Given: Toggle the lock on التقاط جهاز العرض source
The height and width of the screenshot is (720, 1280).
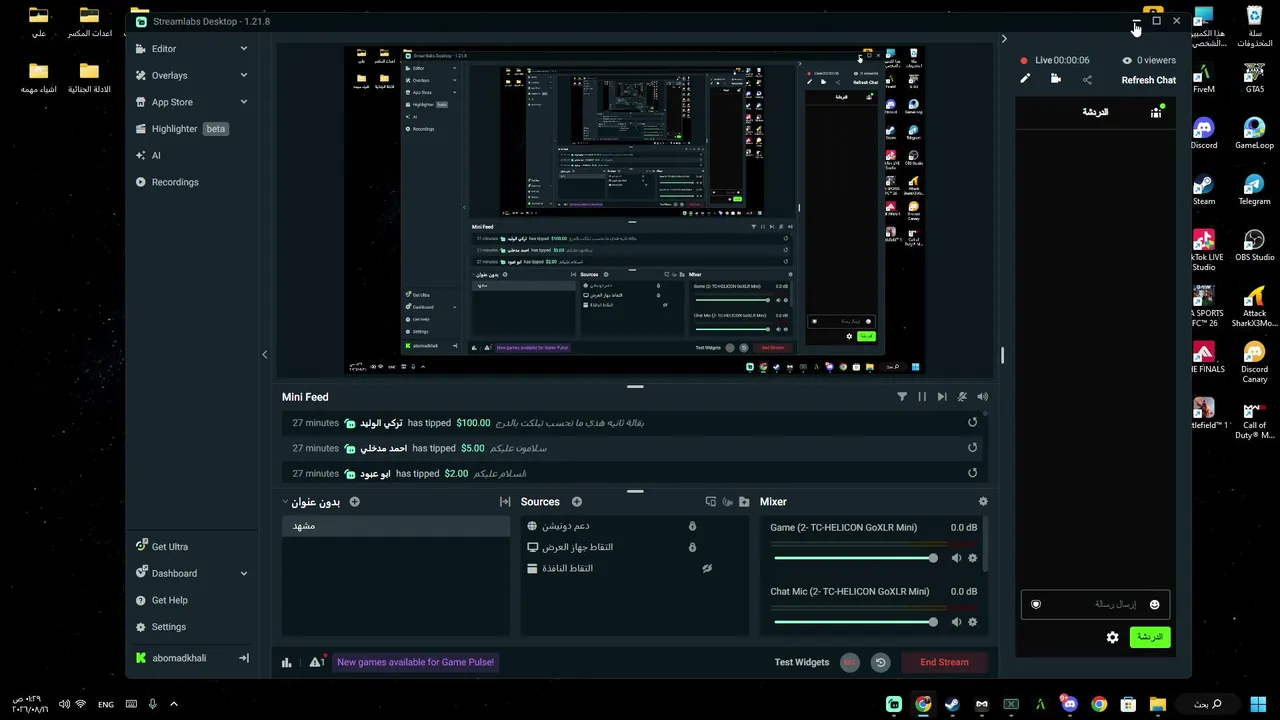Looking at the screenshot, I should click(x=692, y=547).
